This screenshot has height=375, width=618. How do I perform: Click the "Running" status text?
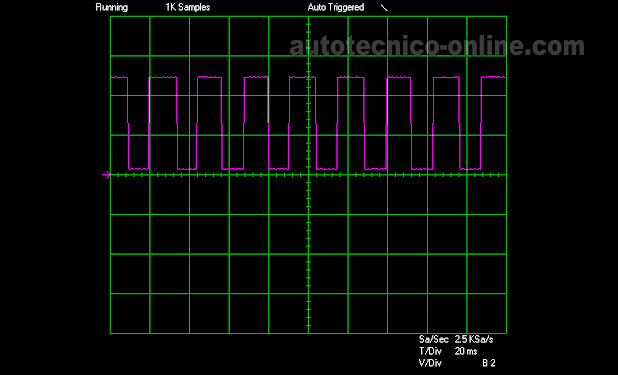[x=112, y=7]
